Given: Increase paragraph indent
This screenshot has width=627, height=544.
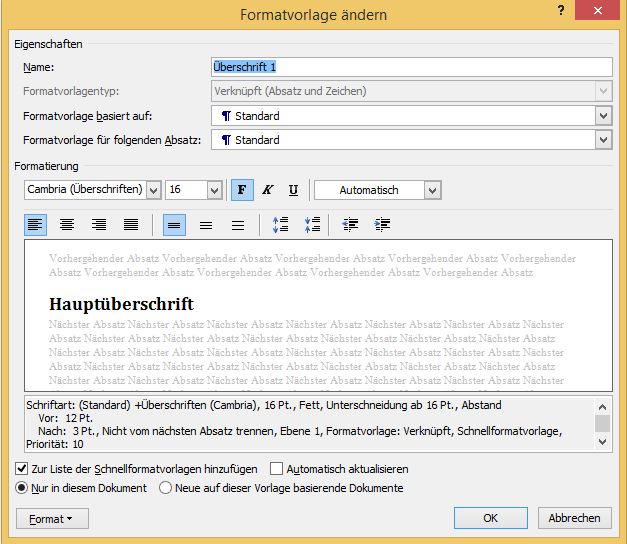Looking at the screenshot, I should click(382, 225).
